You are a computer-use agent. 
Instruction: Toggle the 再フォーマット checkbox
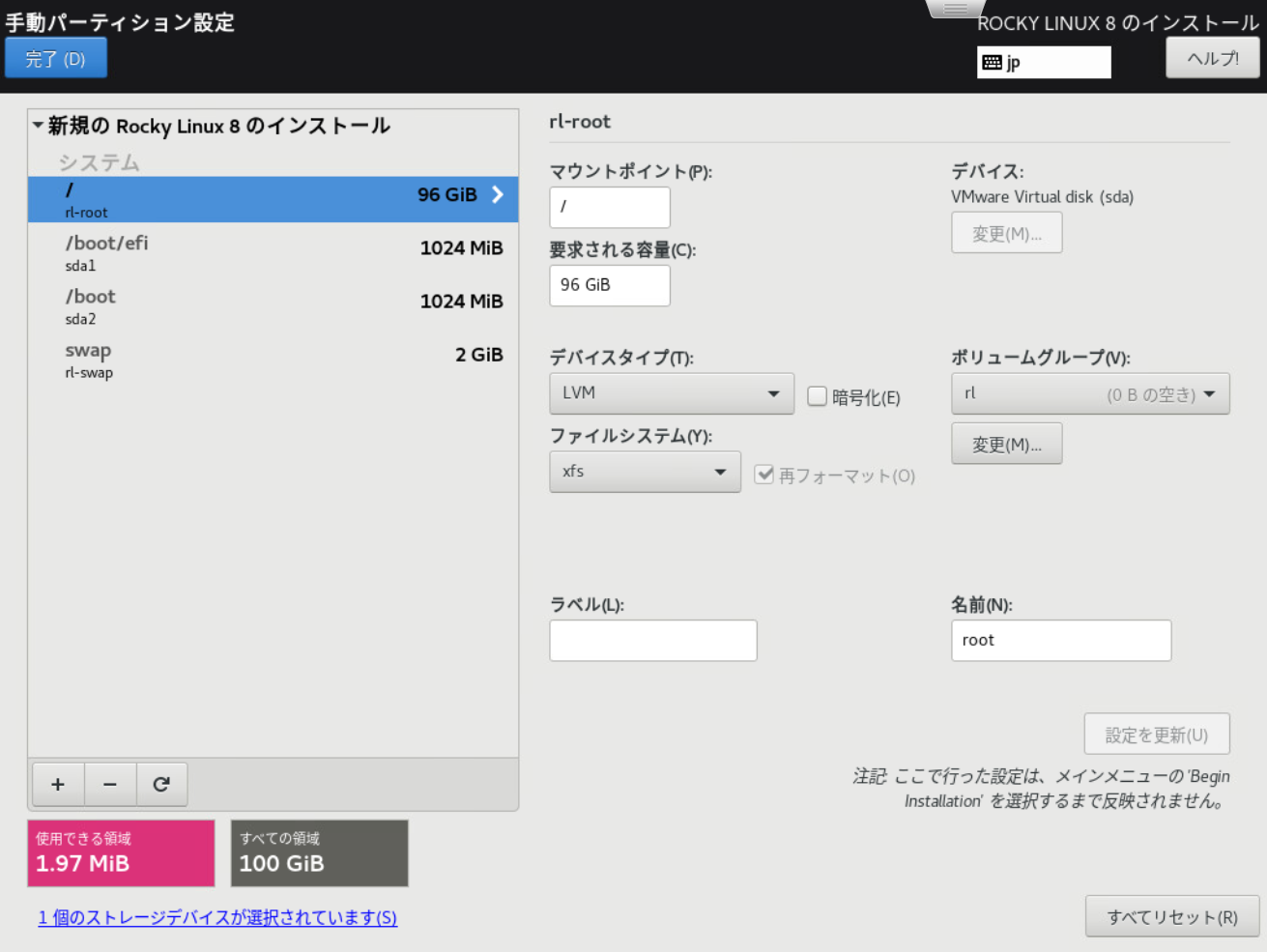click(x=764, y=475)
